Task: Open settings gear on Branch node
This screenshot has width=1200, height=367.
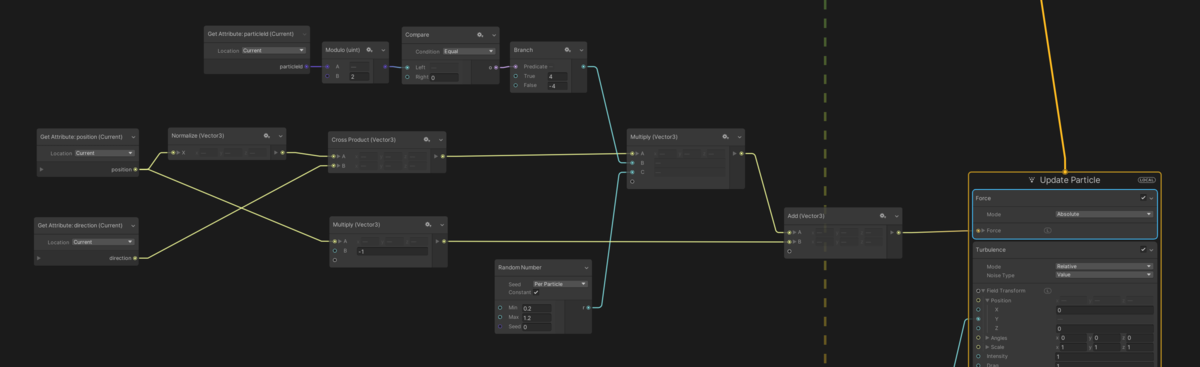Action: pyautogui.click(x=567, y=49)
